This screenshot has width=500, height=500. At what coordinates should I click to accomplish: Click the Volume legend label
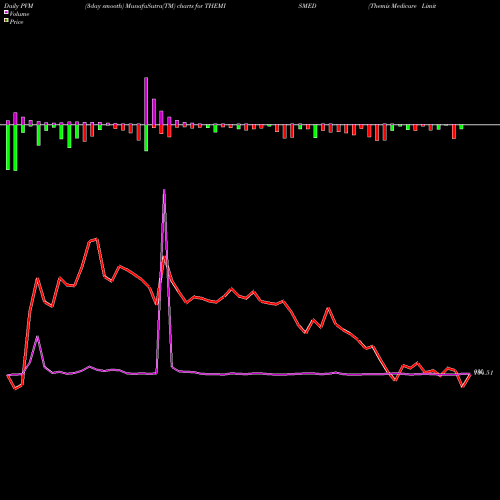click(19, 14)
